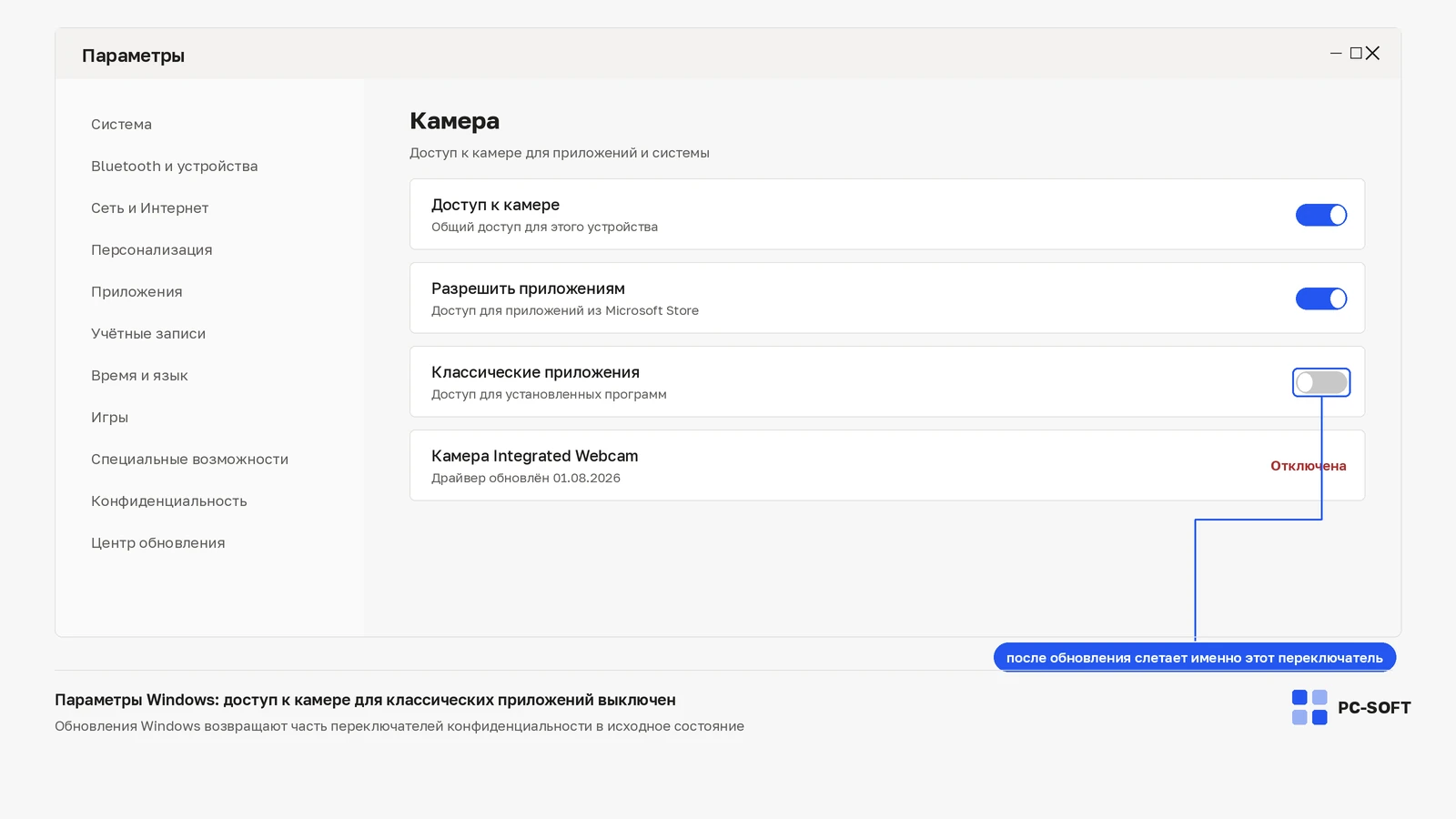Click 'Доступ для приложений из Microsoft Store' text
Viewport: 1456px width, 819px height.
565,310
